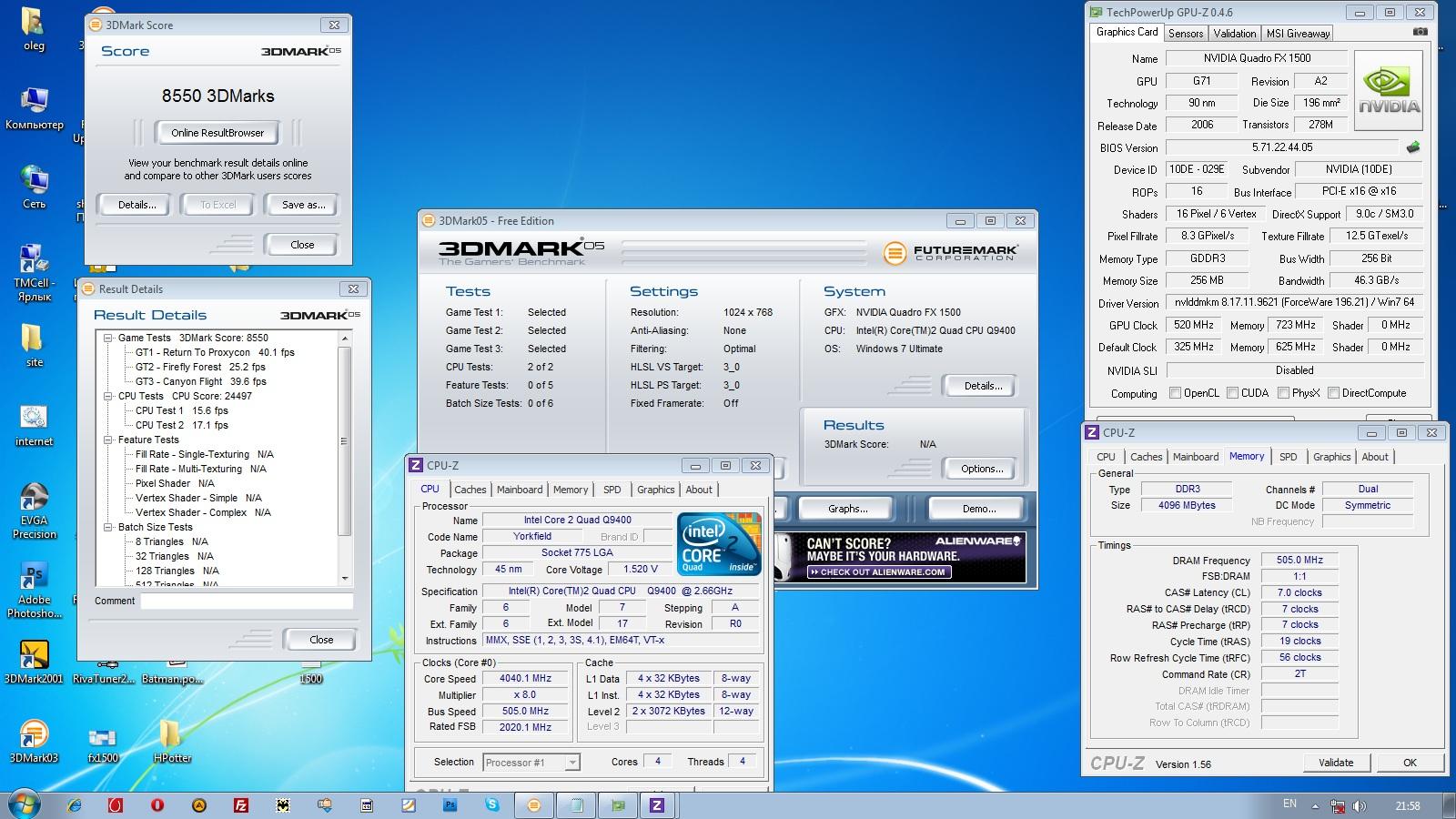Open Options... in 3DMark05 Results section
The width and height of the screenshot is (1456, 819).
click(982, 469)
